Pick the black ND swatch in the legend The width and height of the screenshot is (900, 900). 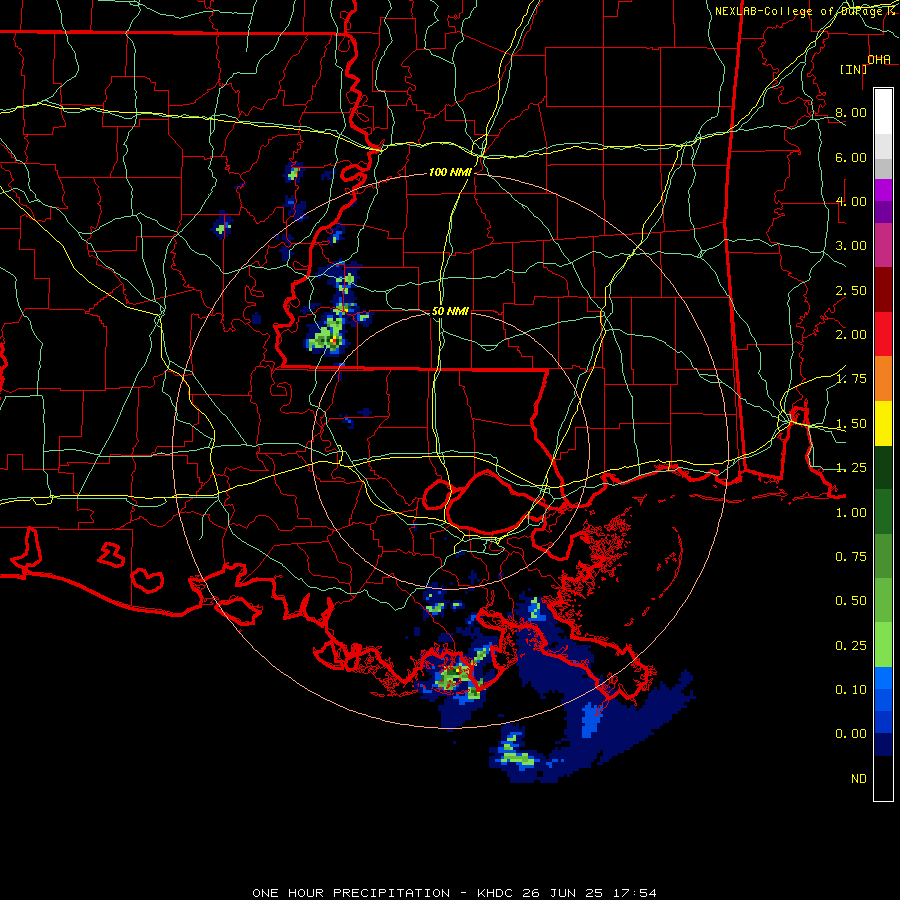tap(883, 778)
